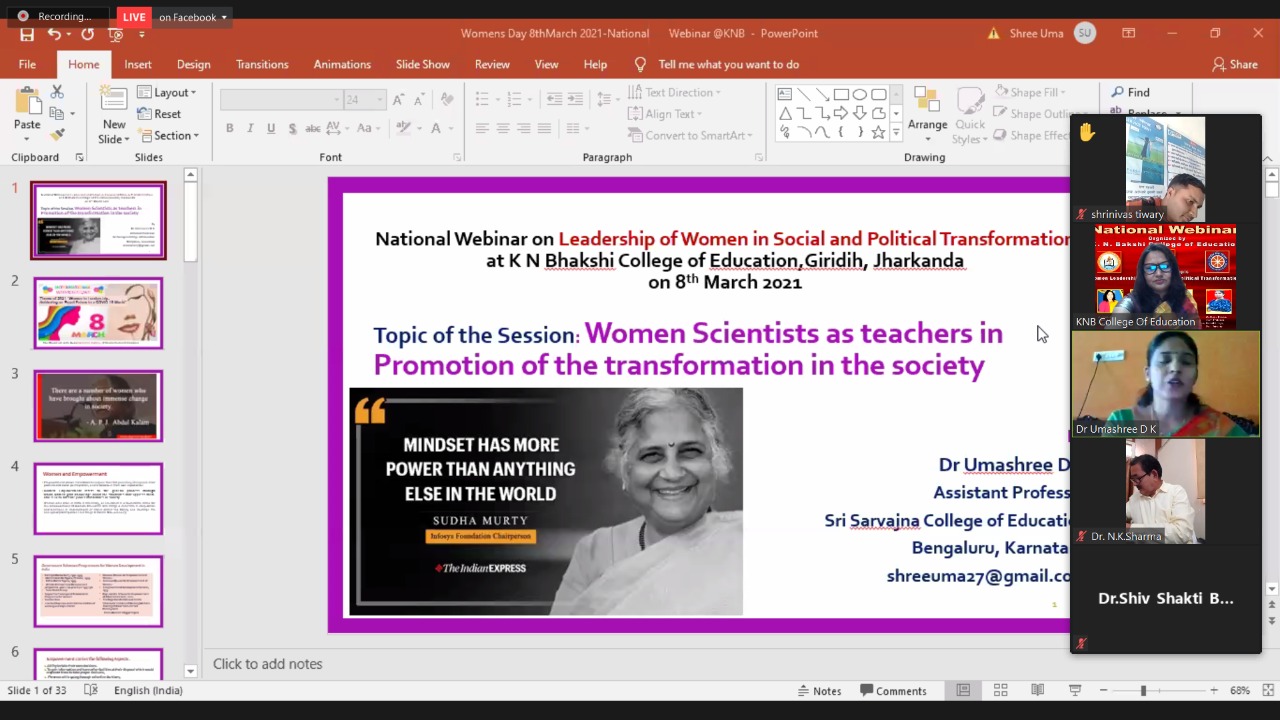The height and width of the screenshot is (720, 1280).
Task: Open the Arrange menu
Action: (927, 112)
